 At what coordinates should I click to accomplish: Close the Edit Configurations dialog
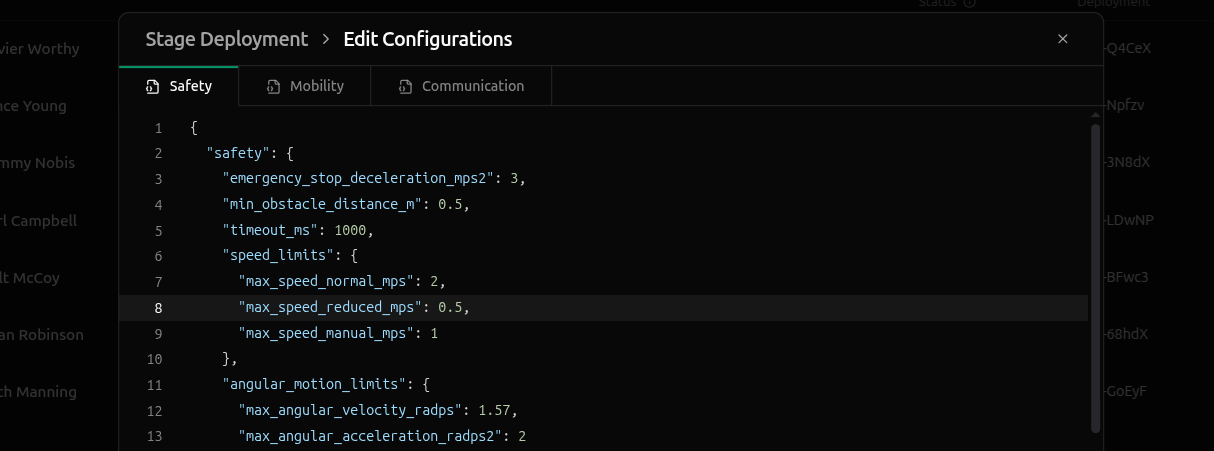pos(1062,39)
